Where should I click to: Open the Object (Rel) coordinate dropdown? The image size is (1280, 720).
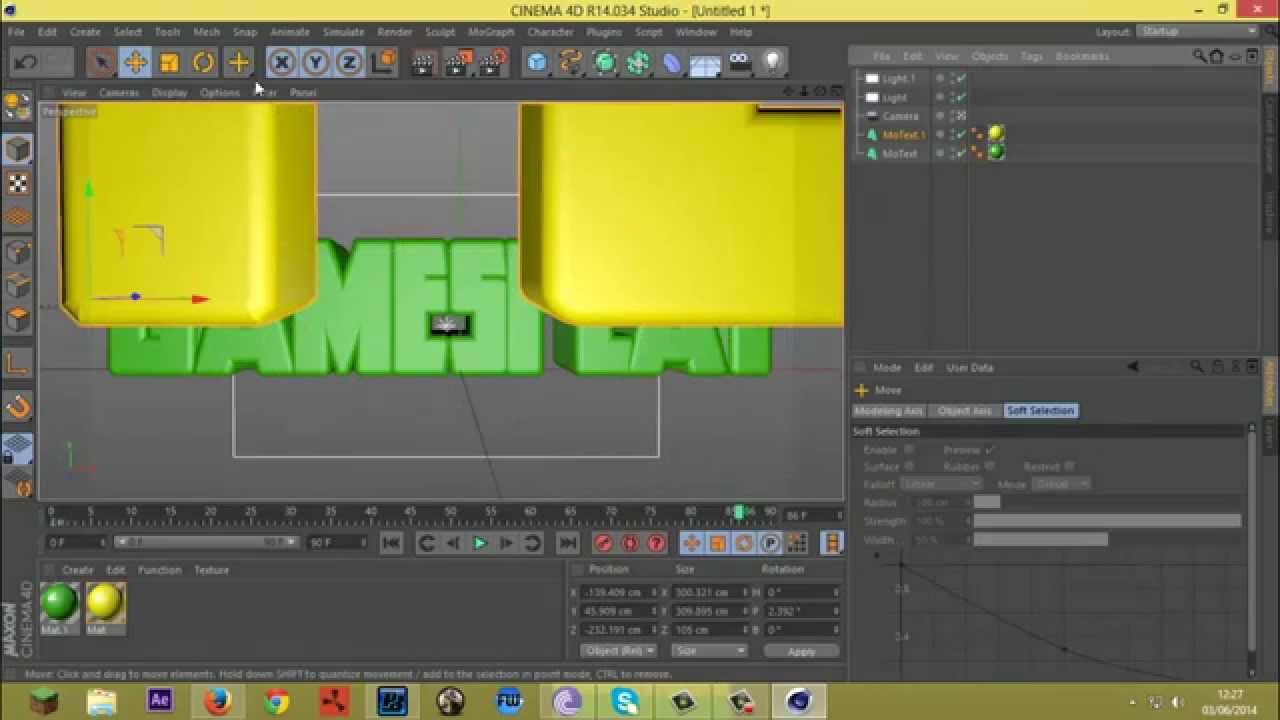[x=617, y=651]
